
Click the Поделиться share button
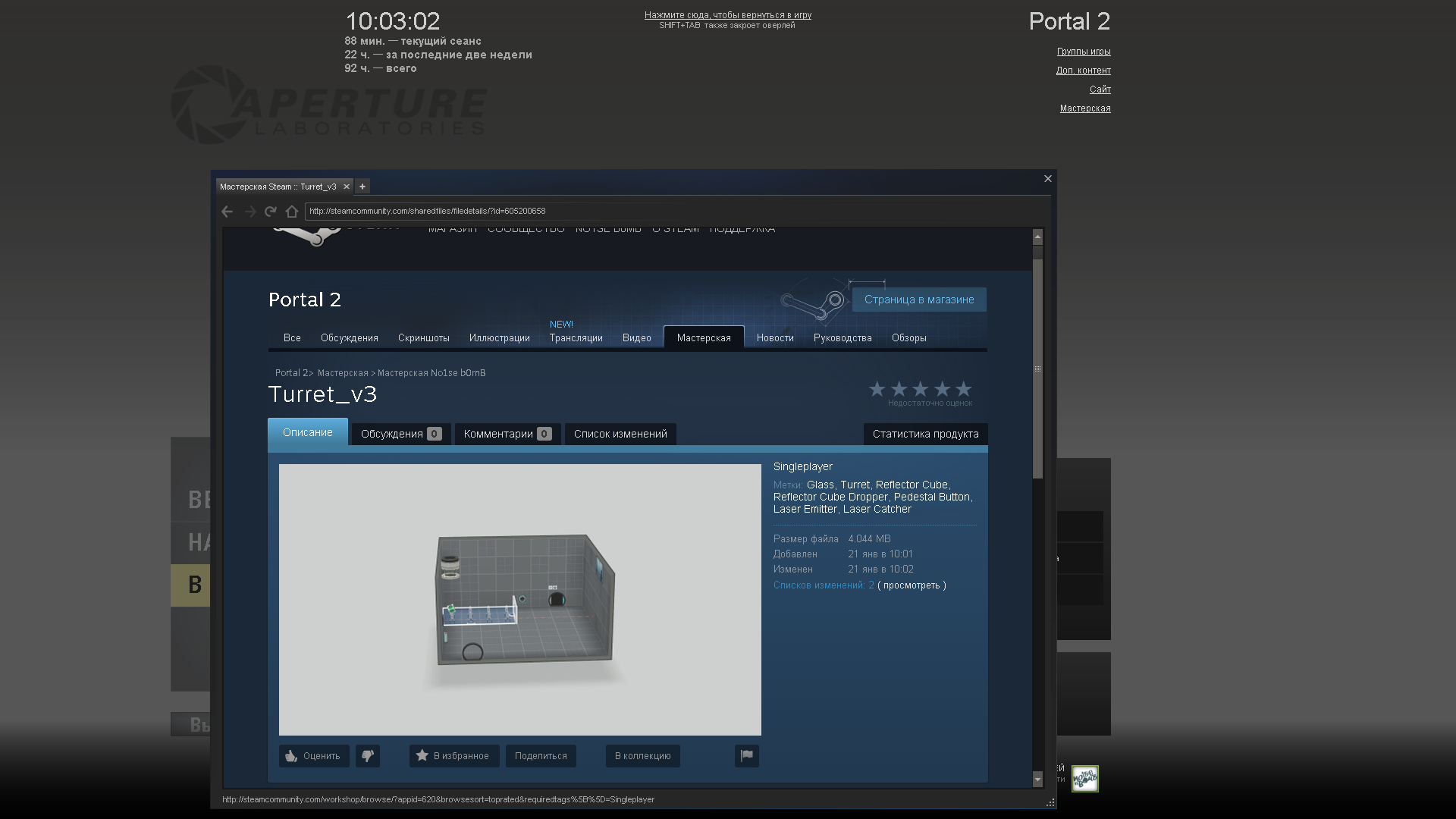pos(541,756)
